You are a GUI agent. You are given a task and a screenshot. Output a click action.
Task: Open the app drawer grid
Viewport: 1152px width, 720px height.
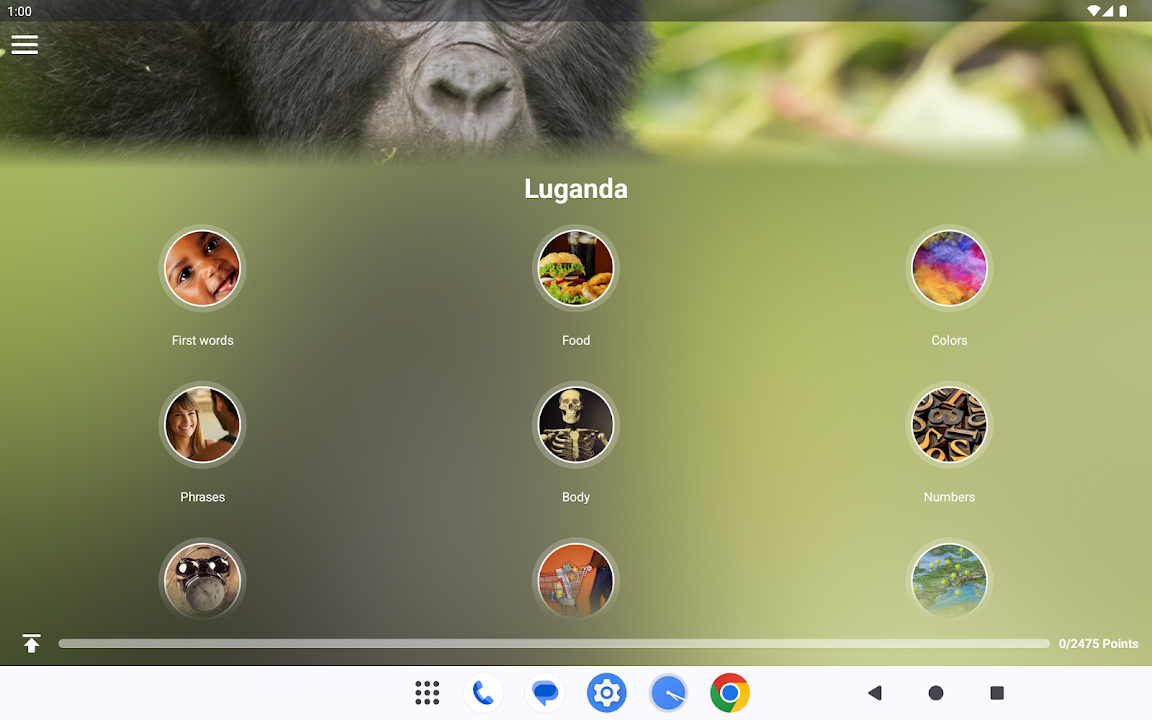[427, 693]
